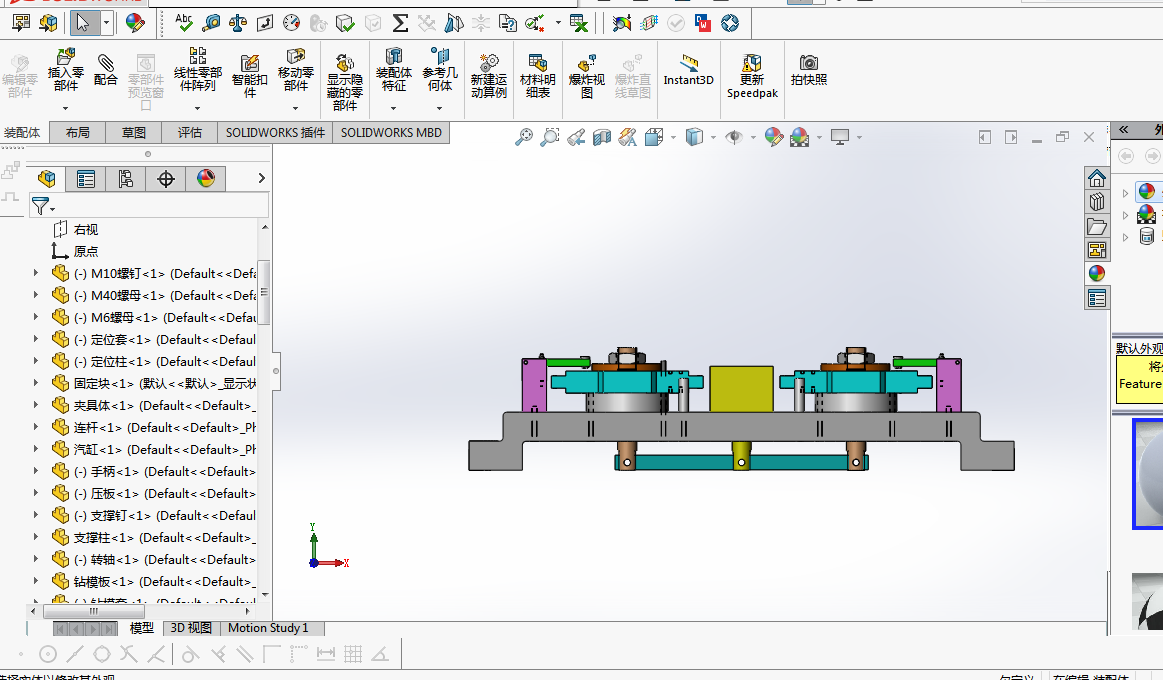
Task: Expand the 夹具体<1> component node
Action: [x=36, y=406]
